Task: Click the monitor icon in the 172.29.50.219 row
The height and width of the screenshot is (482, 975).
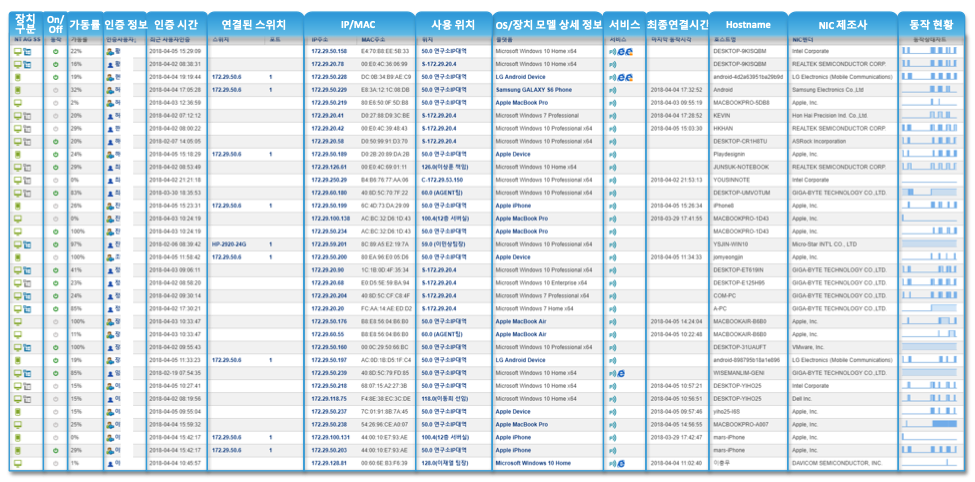Action: click(x=18, y=103)
